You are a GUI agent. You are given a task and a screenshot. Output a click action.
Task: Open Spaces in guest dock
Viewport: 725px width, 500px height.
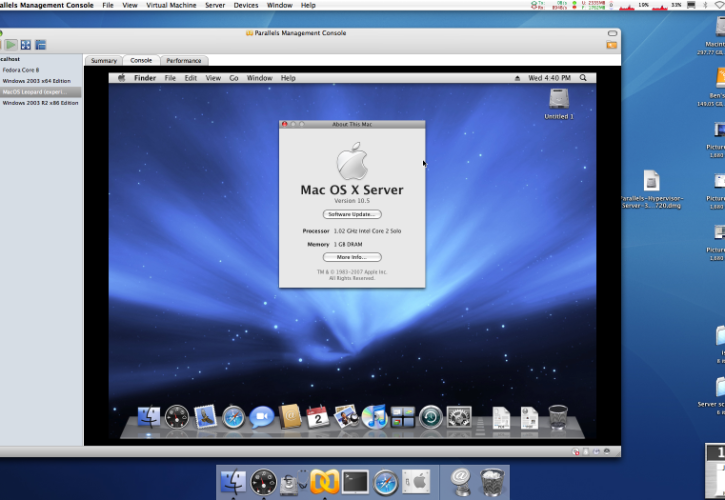402,417
